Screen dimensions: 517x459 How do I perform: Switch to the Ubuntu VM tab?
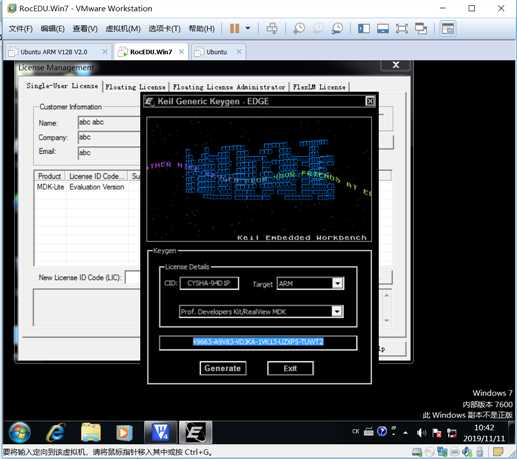pyautogui.click(x=217, y=52)
